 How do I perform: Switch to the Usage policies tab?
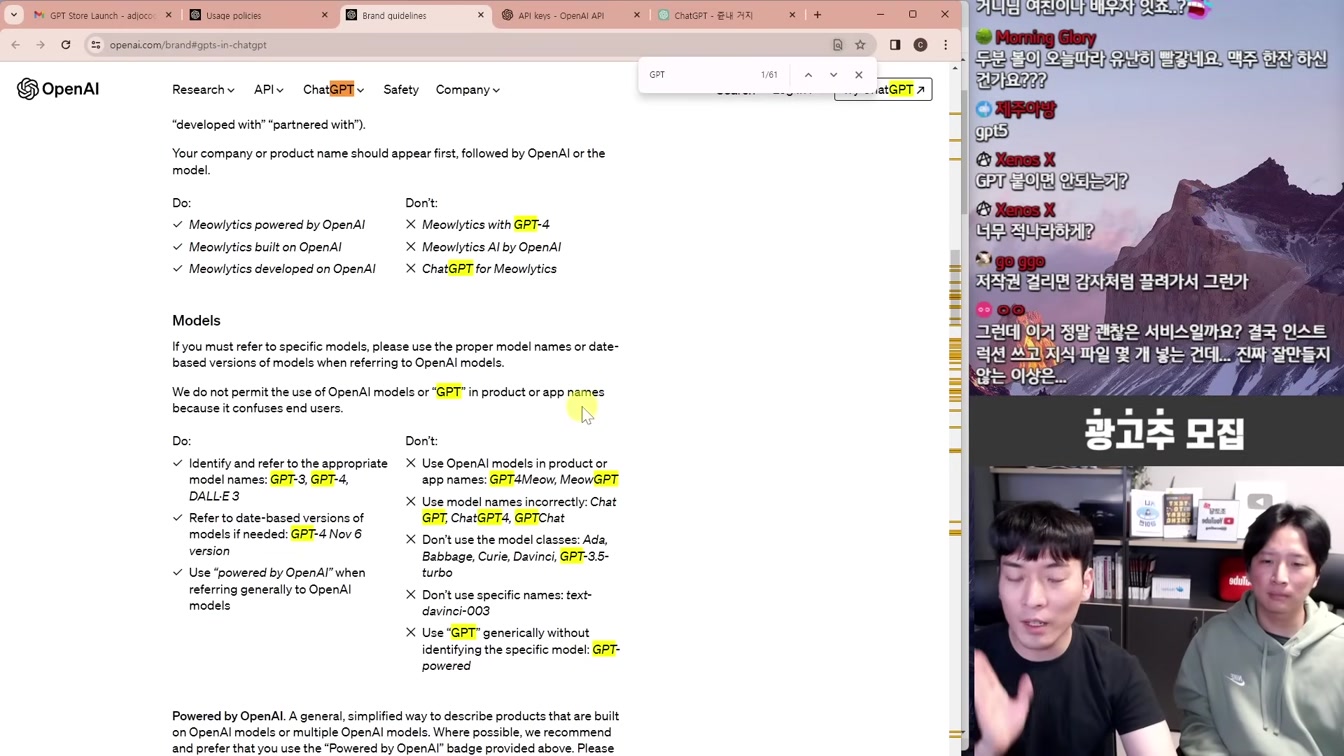[x=258, y=15]
